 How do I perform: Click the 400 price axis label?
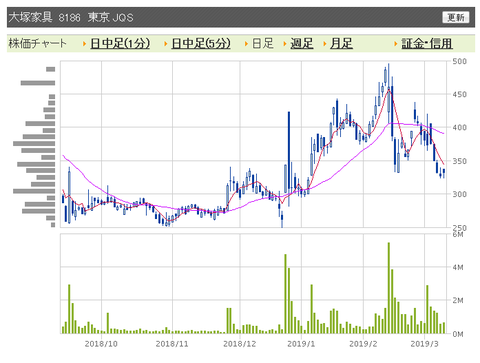point(459,127)
